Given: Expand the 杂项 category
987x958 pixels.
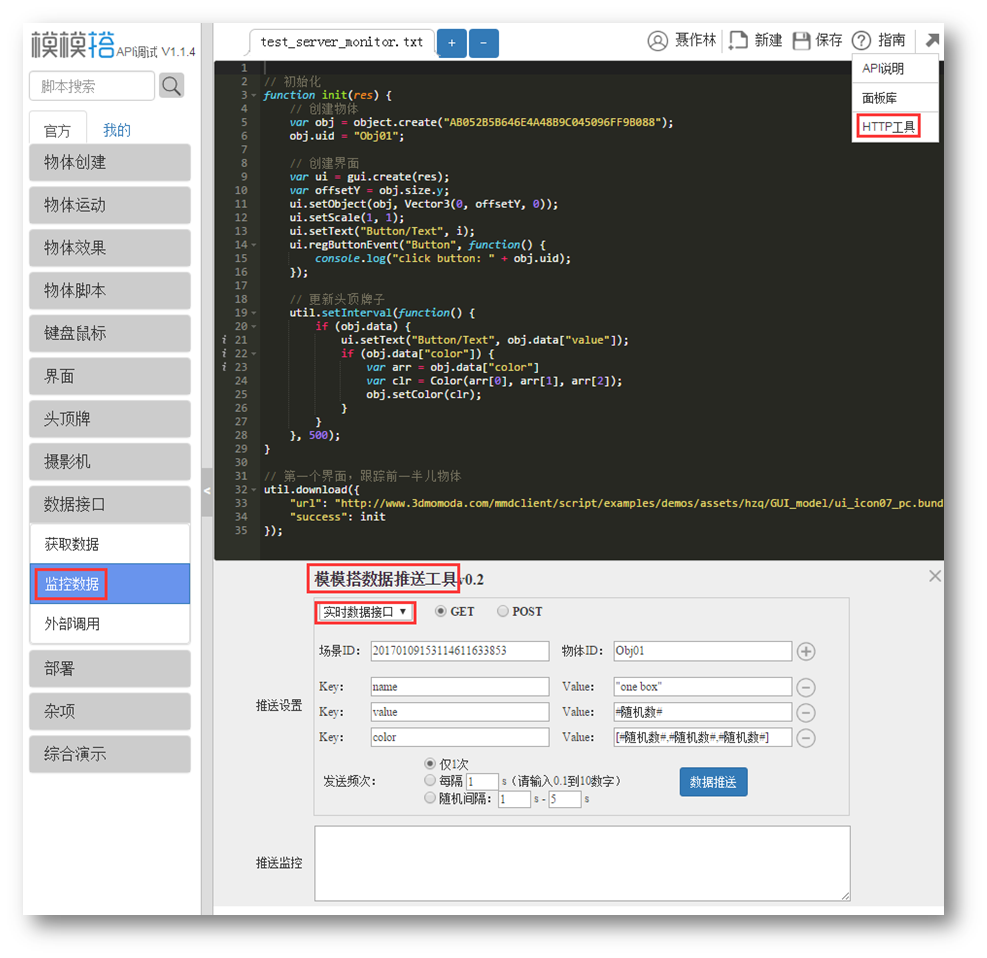Looking at the screenshot, I should pos(110,711).
